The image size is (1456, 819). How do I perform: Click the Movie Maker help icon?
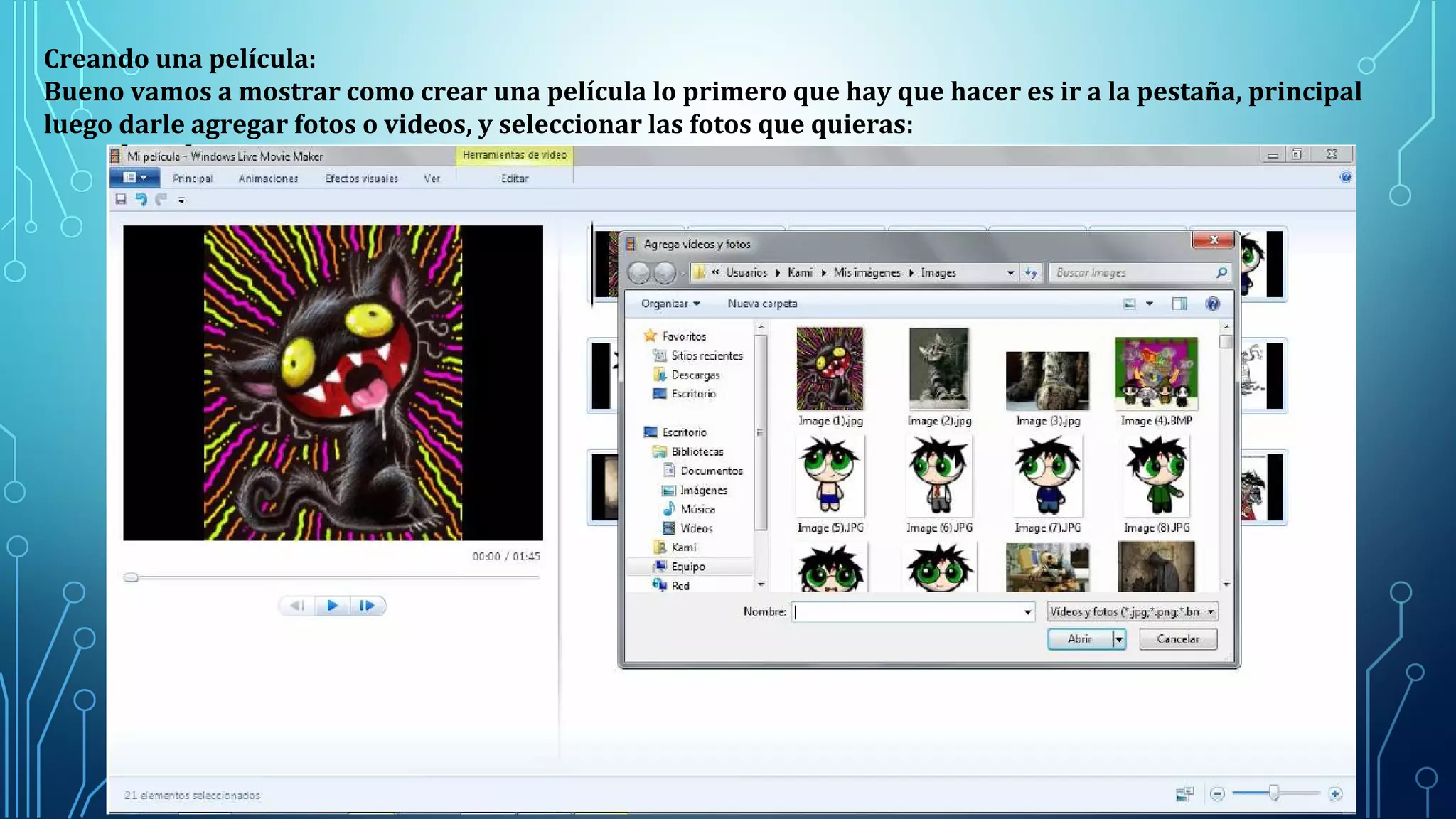(1345, 178)
